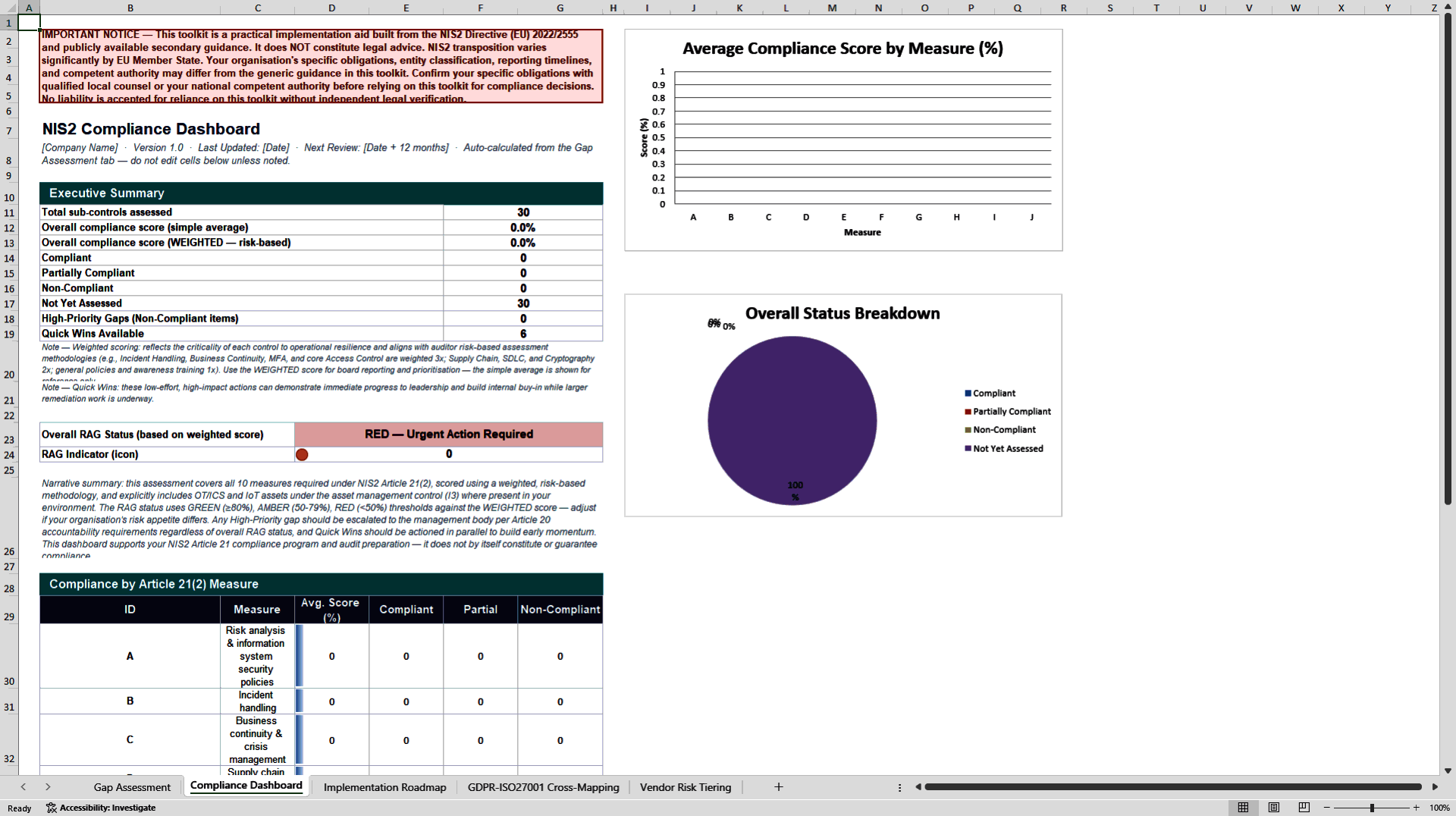Switch to Page Layout view
This screenshot has height=816, width=1456.
tap(1273, 808)
